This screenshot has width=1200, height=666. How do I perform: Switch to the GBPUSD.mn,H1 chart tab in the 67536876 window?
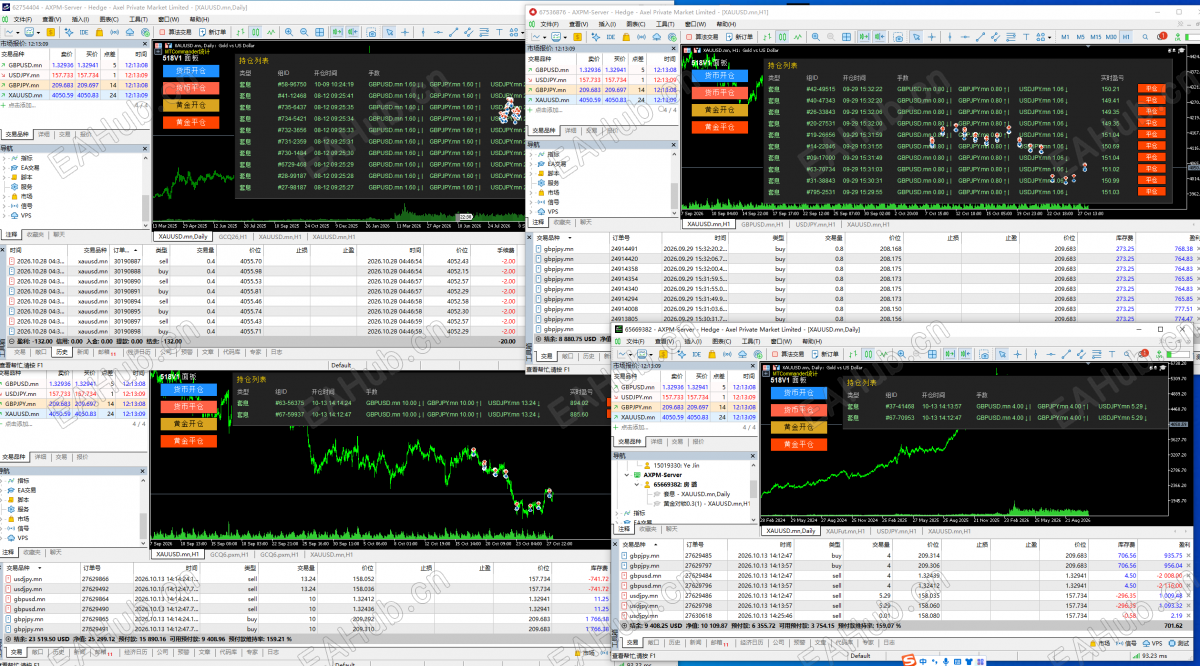click(762, 224)
